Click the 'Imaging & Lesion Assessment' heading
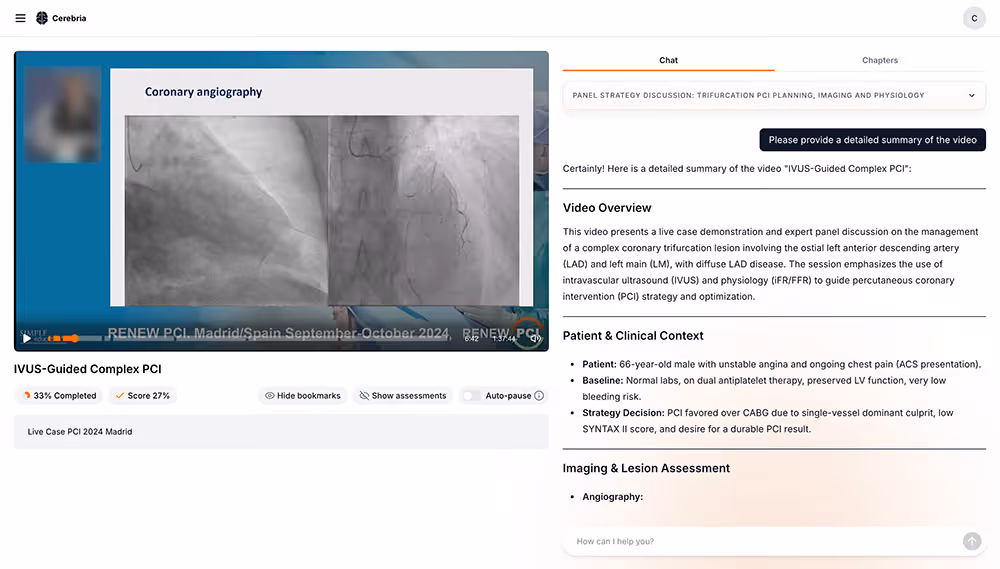The width and height of the screenshot is (1000, 569). pyautogui.click(x=646, y=468)
